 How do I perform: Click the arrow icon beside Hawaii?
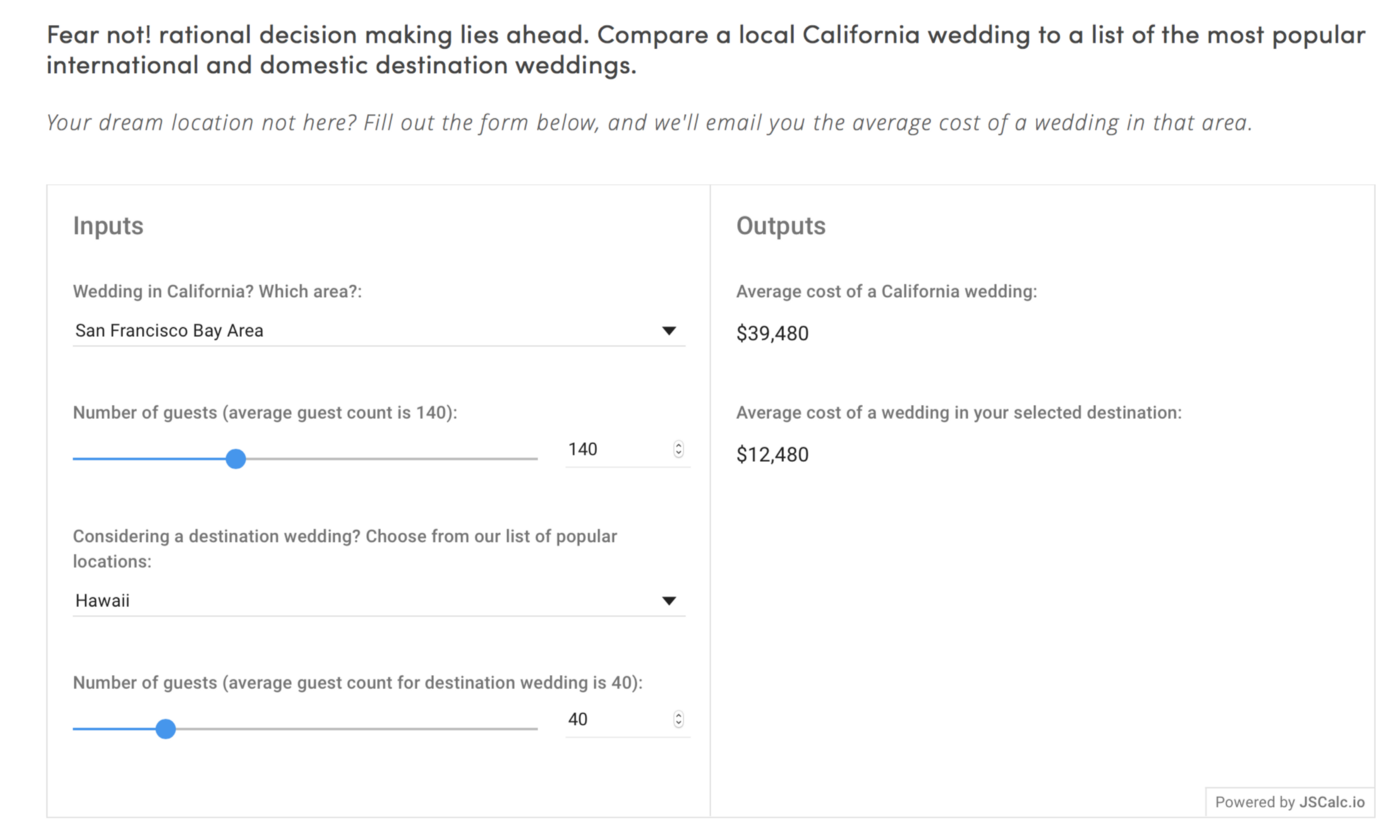tap(669, 601)
